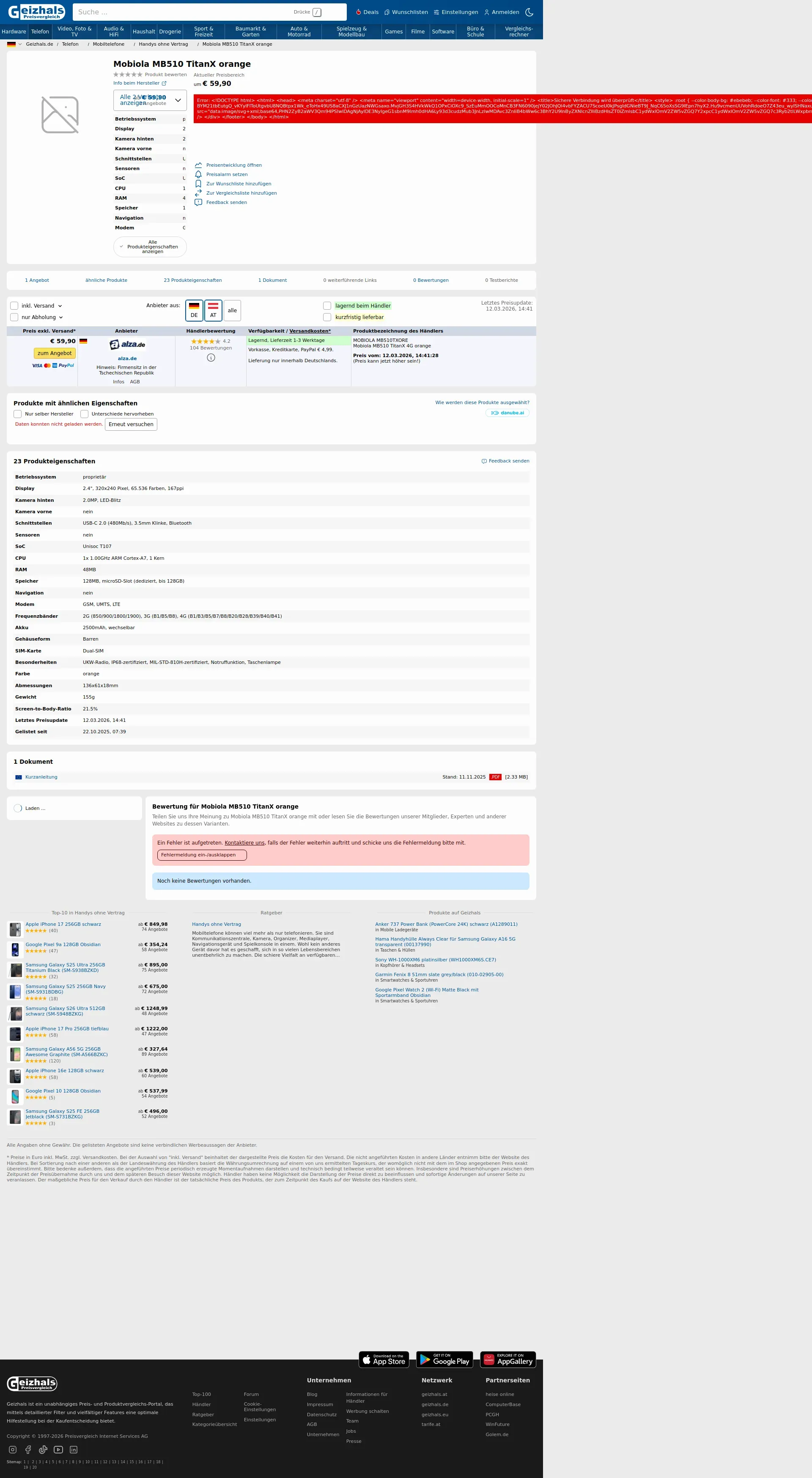812x1478 pixels.
Task: Expand the country flag selector in breadcrumb
Action: tap(14, 44)
